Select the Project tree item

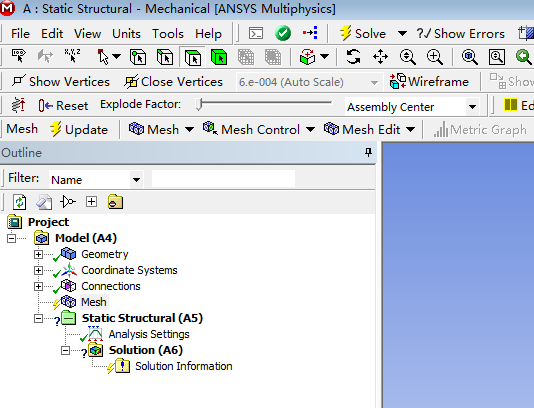(x=48, y=222)
